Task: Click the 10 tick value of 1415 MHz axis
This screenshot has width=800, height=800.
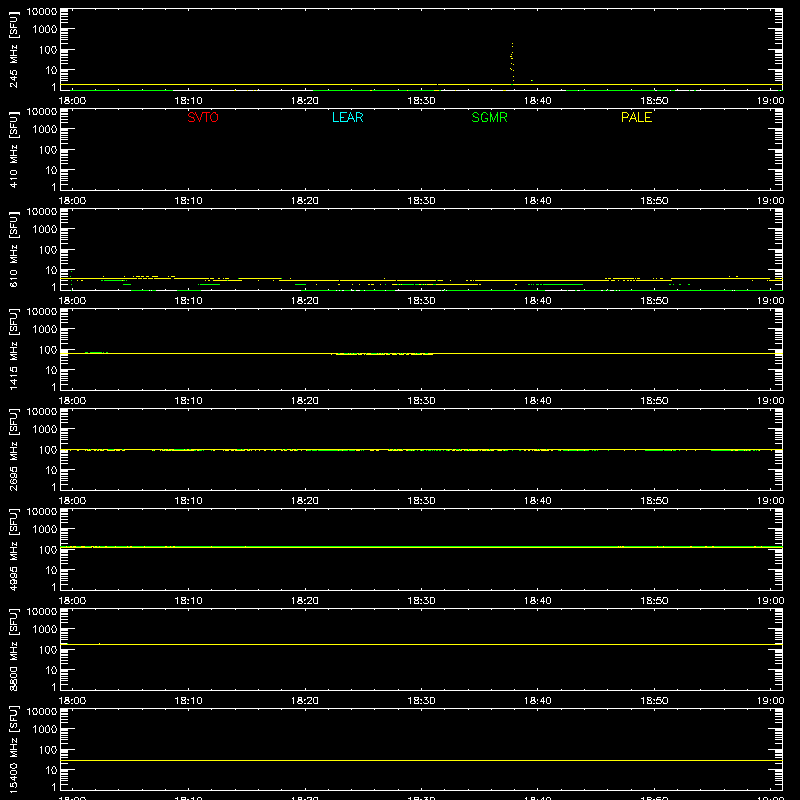Action: (x=51, y=370)
